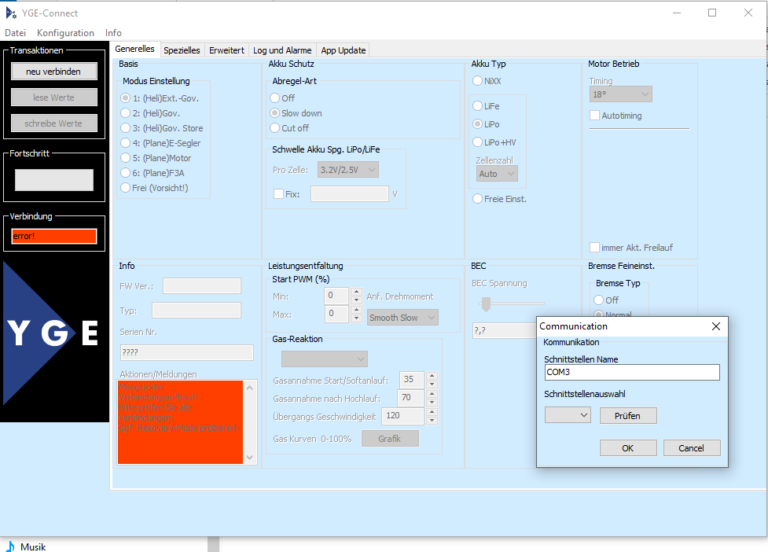Switch to the Spezielles tab
The width and height of the screenshot is (768, 552).
[182, 50]
